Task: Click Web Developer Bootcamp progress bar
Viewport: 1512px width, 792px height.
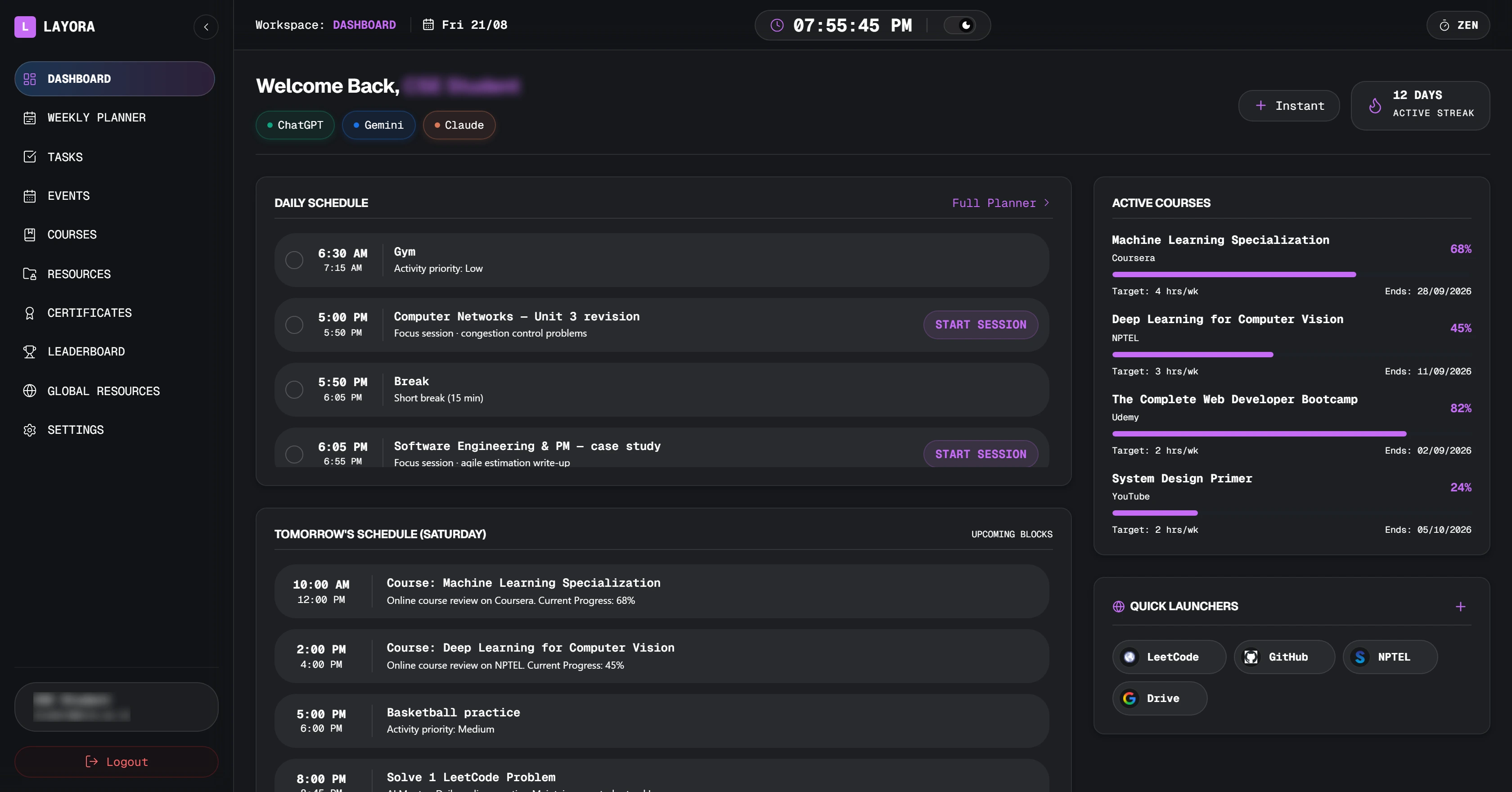Action: coord(1291,434)
